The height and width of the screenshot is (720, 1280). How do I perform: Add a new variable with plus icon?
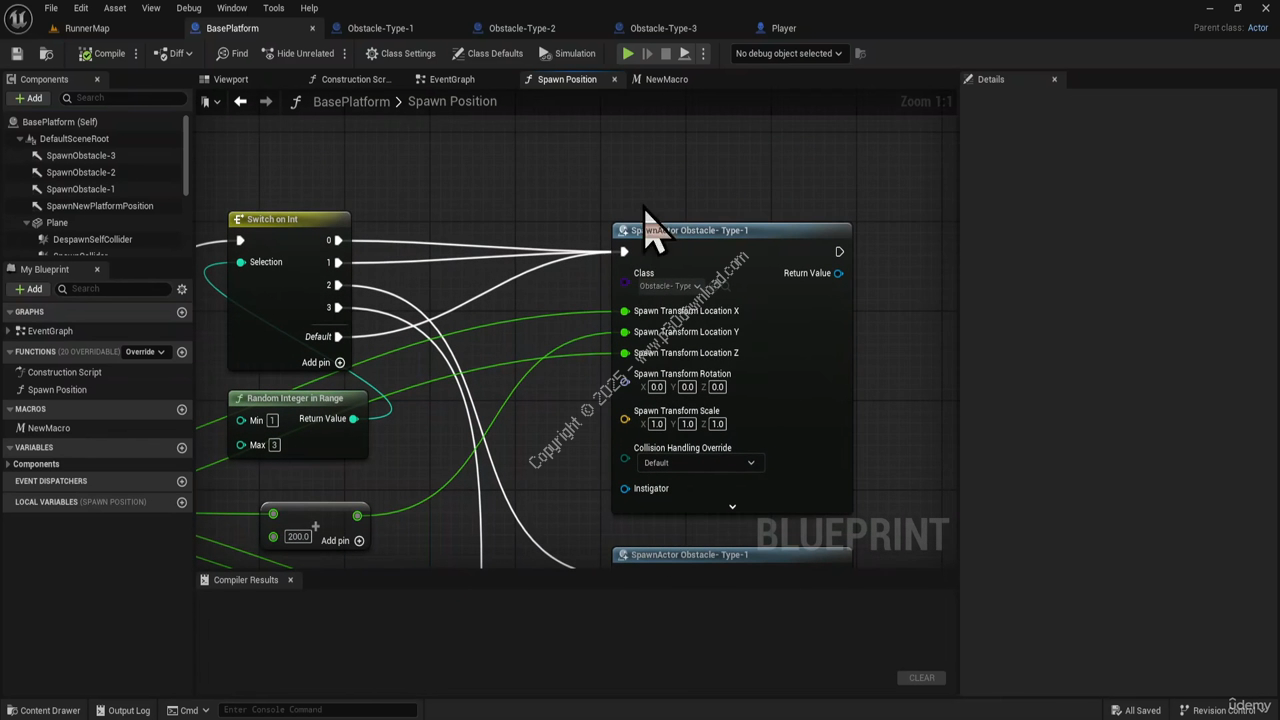tap(182, 448)
